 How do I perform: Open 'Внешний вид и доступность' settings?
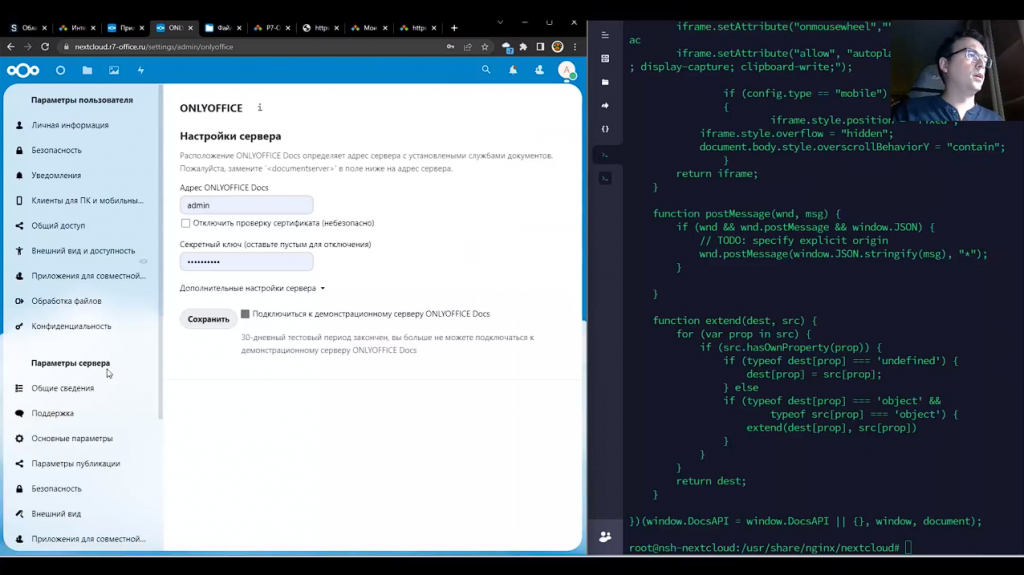[83, 251]
